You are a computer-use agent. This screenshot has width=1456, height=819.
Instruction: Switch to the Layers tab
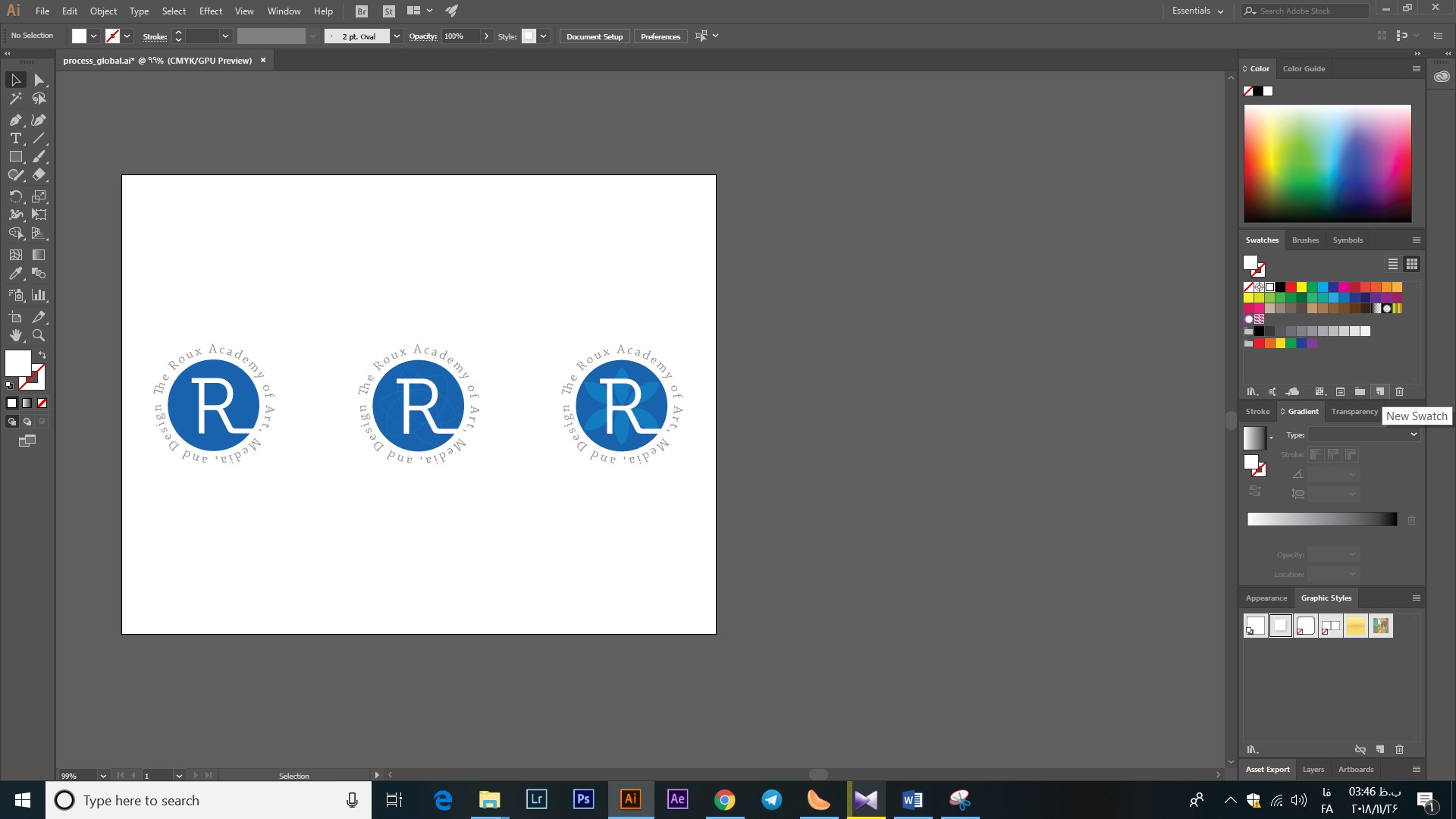pyautogui.click(x=1313, y=770)
